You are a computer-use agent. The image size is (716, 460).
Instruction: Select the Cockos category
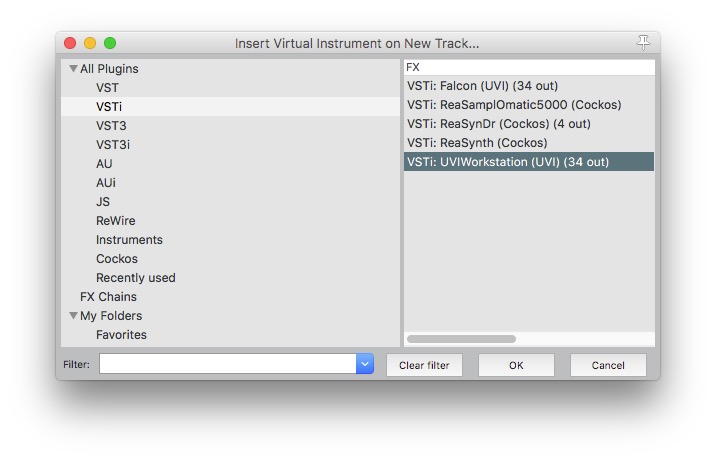[x=116, y=259]
